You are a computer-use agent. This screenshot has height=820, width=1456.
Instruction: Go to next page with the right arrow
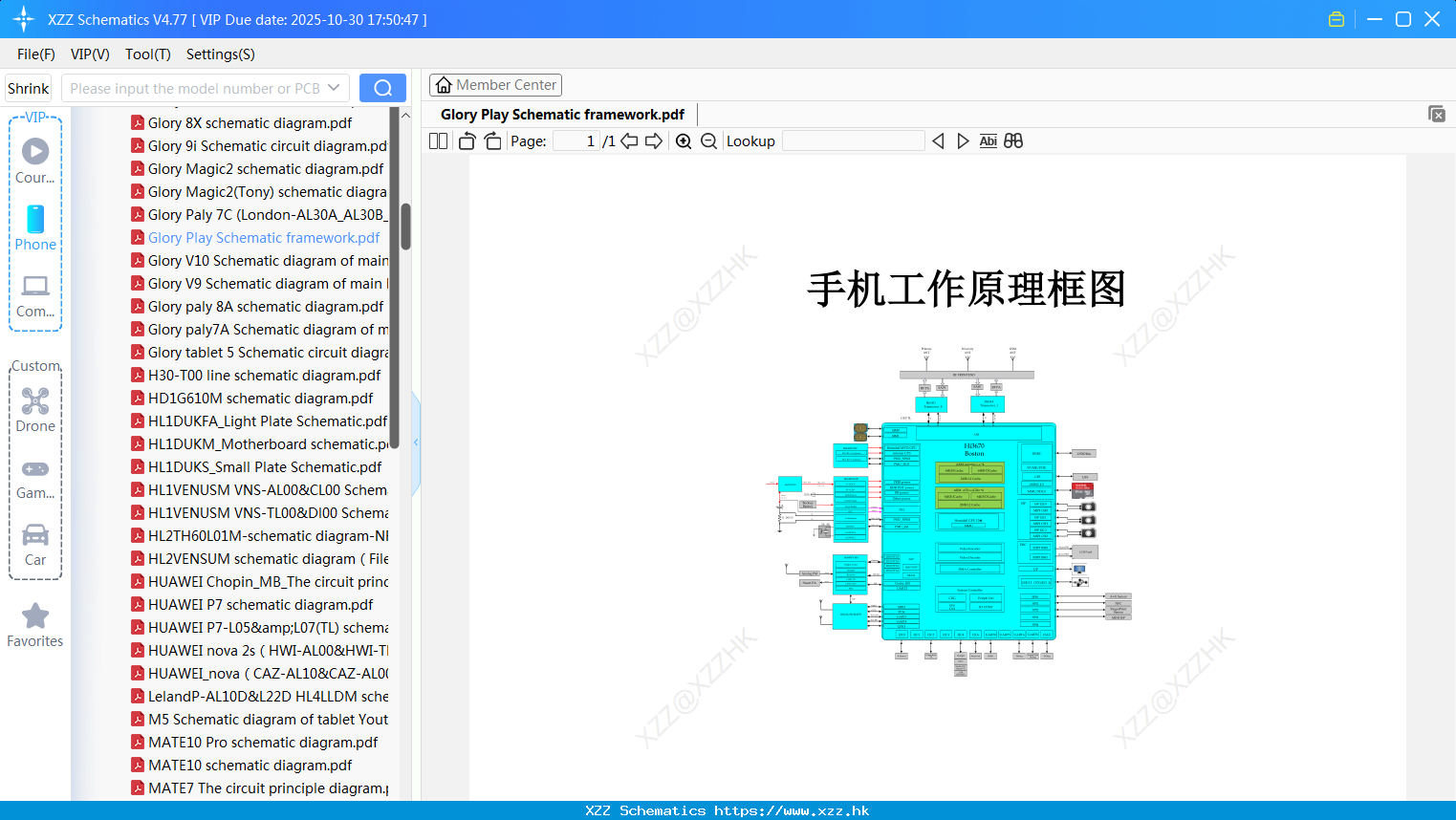point(654,141)
